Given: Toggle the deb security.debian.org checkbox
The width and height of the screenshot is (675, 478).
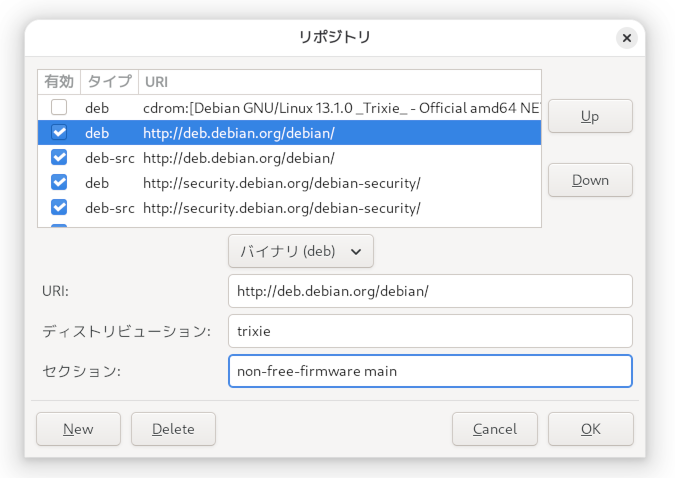Looking at the screenshot, I should tap(59, 182).
